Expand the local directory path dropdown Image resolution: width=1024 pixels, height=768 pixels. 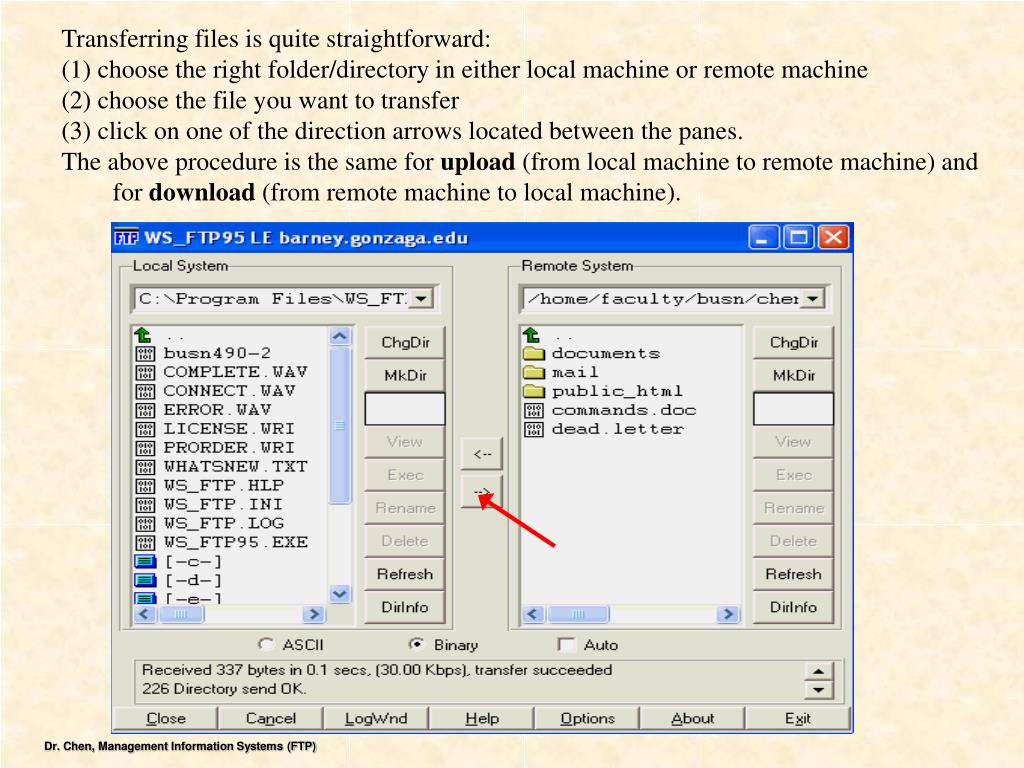click(422, 299)
